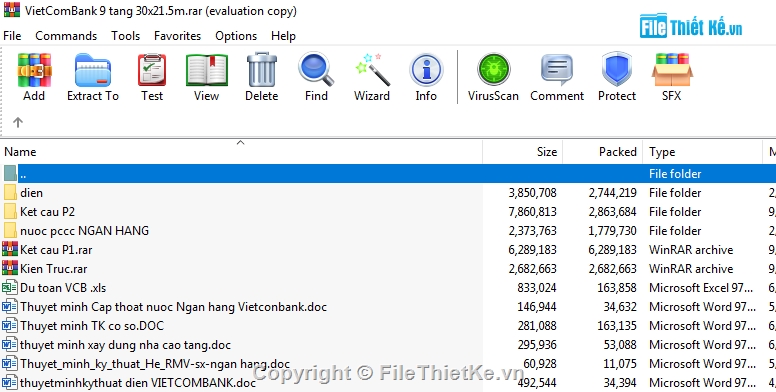Open the File menu
The height and width of the screenshot is (392, 776).
(12, 36)
